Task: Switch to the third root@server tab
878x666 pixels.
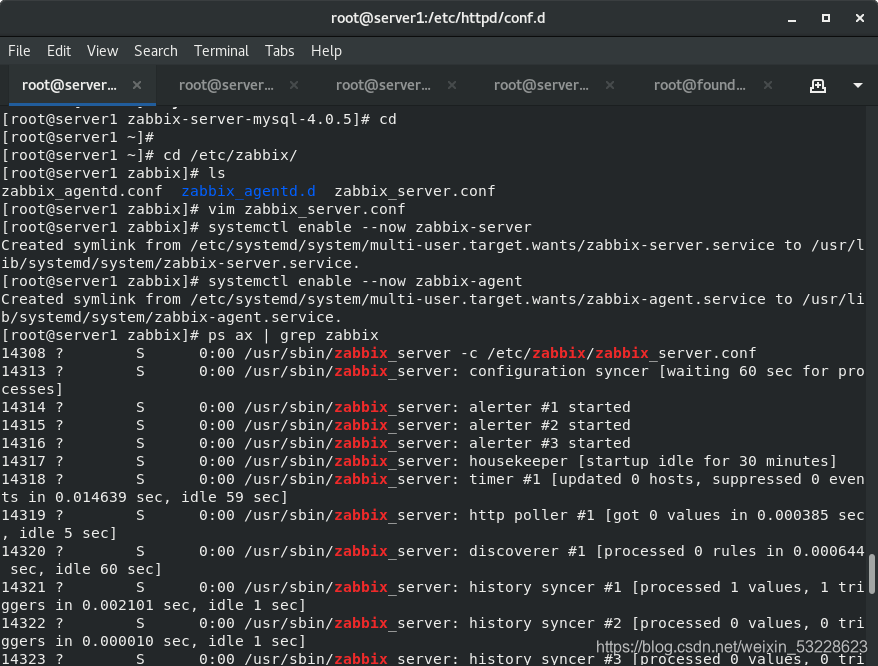Action: [383, 85]
